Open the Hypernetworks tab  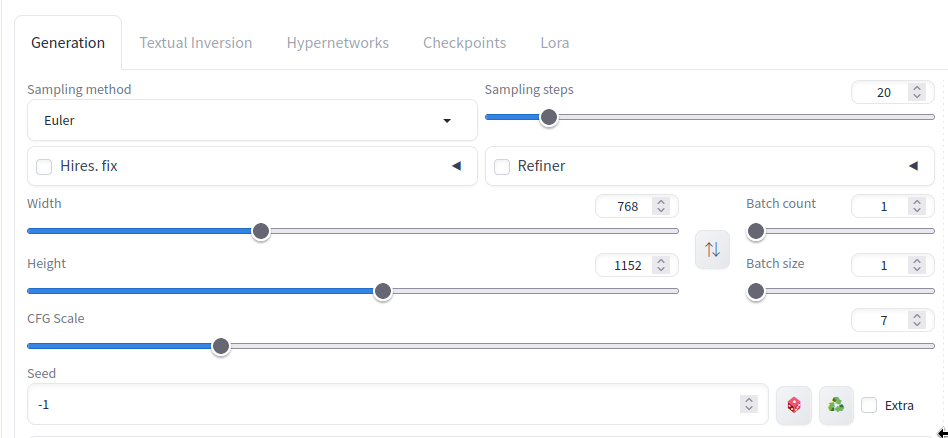pyautogui.click(x=338, y=43)
